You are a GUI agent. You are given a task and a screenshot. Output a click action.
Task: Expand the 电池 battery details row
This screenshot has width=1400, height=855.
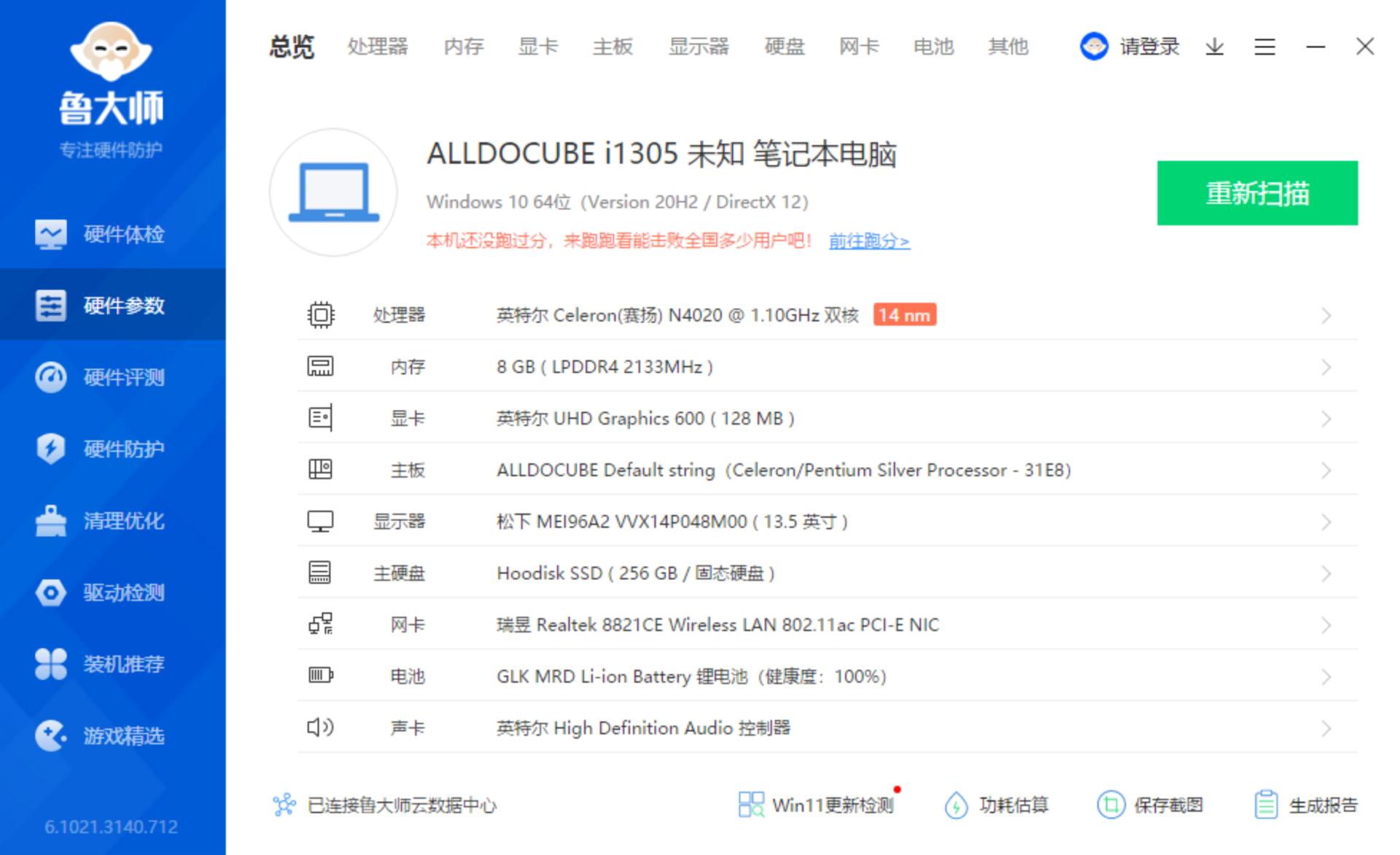click(x=1326, y=676)
